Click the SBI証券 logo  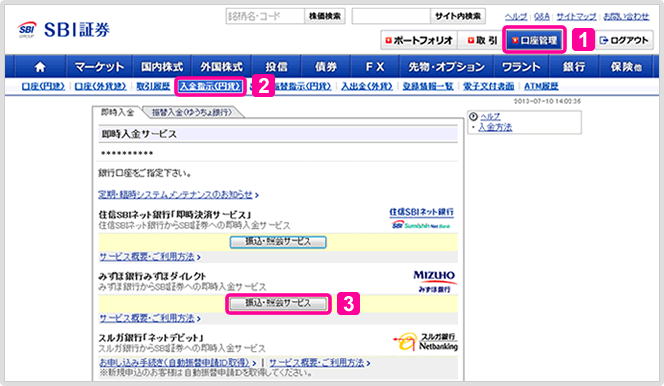(64, 30)
